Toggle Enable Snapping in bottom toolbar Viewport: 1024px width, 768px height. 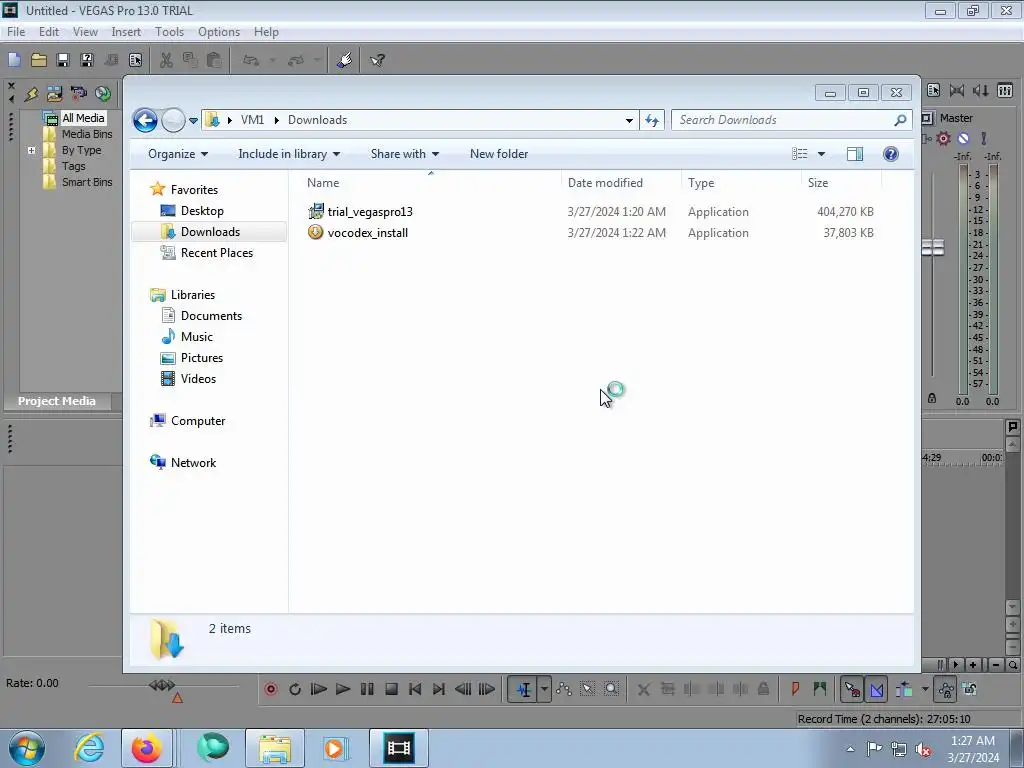click(852, 689)
